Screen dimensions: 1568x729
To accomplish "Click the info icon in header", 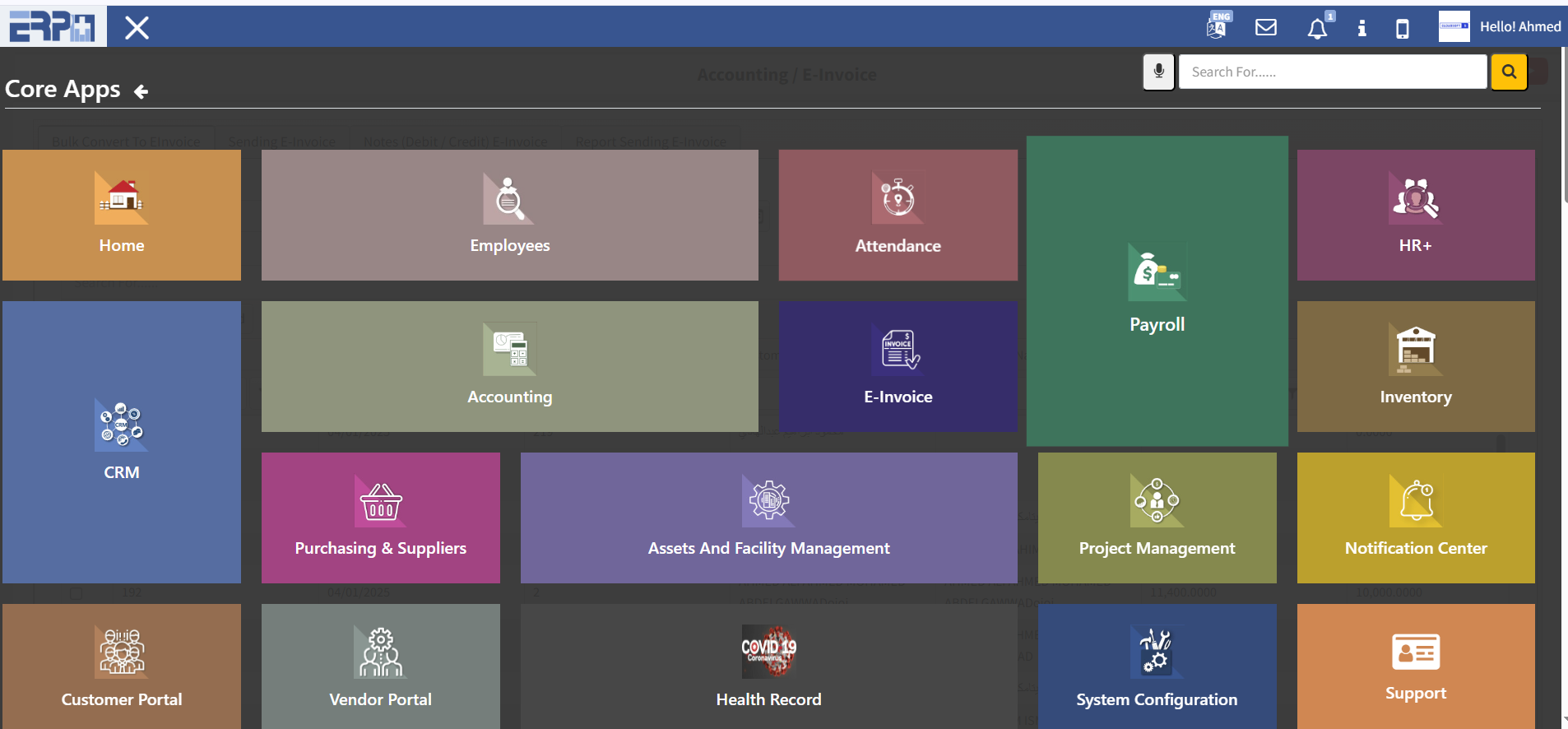I will [1362, 29].
